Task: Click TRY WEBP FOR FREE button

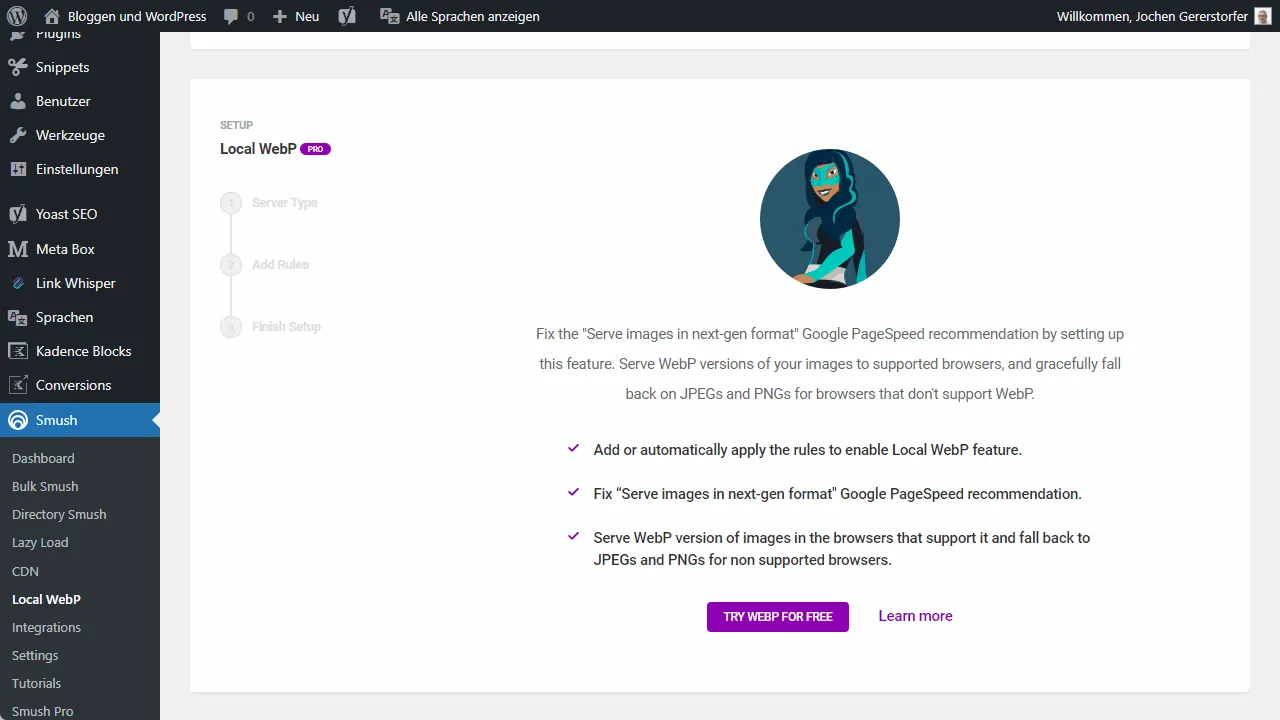Action: [778, 617]
